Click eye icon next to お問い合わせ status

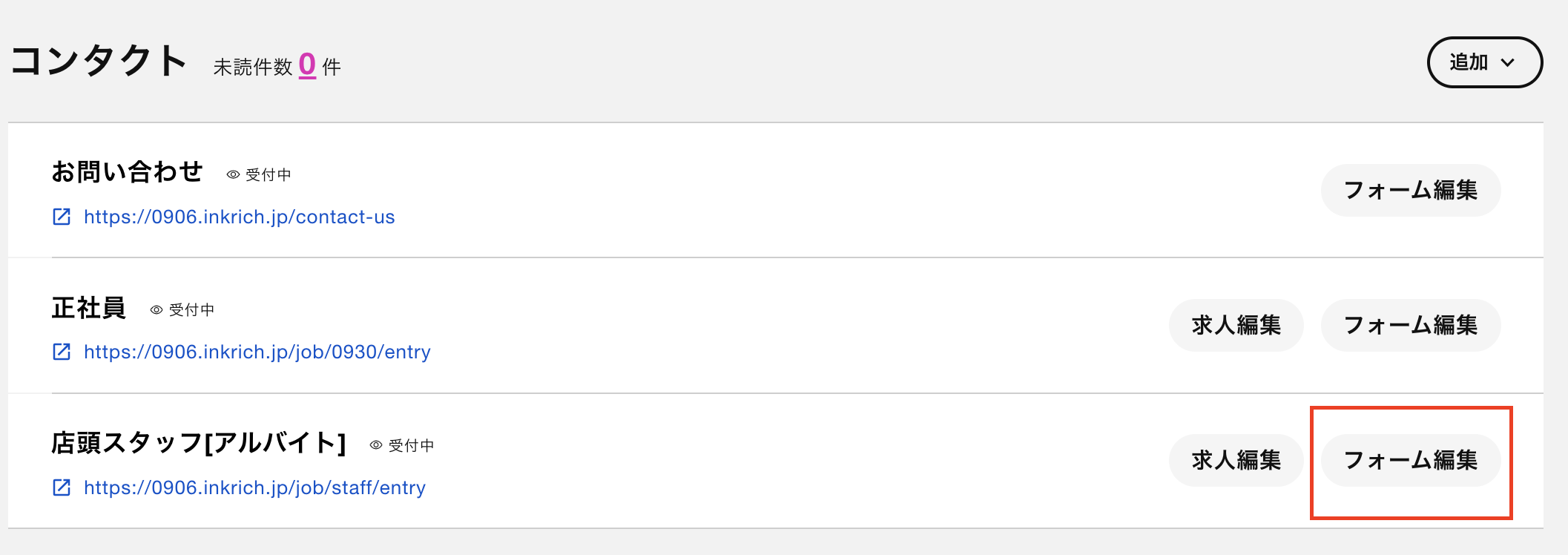tap(233, 174)
